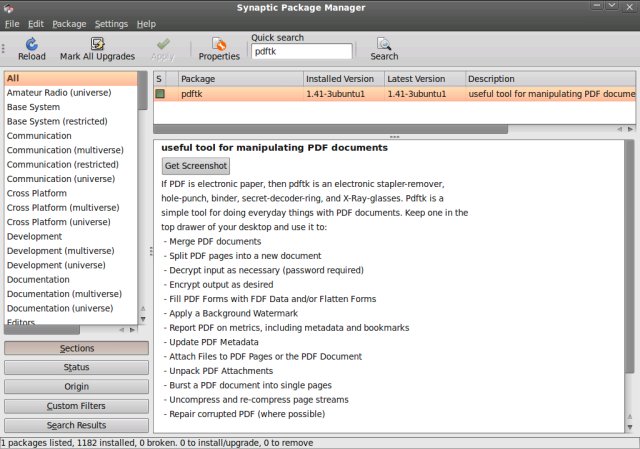Viewport: 640px width, 449px height.
Task: Sort by the S status column header
Action: 160,79
